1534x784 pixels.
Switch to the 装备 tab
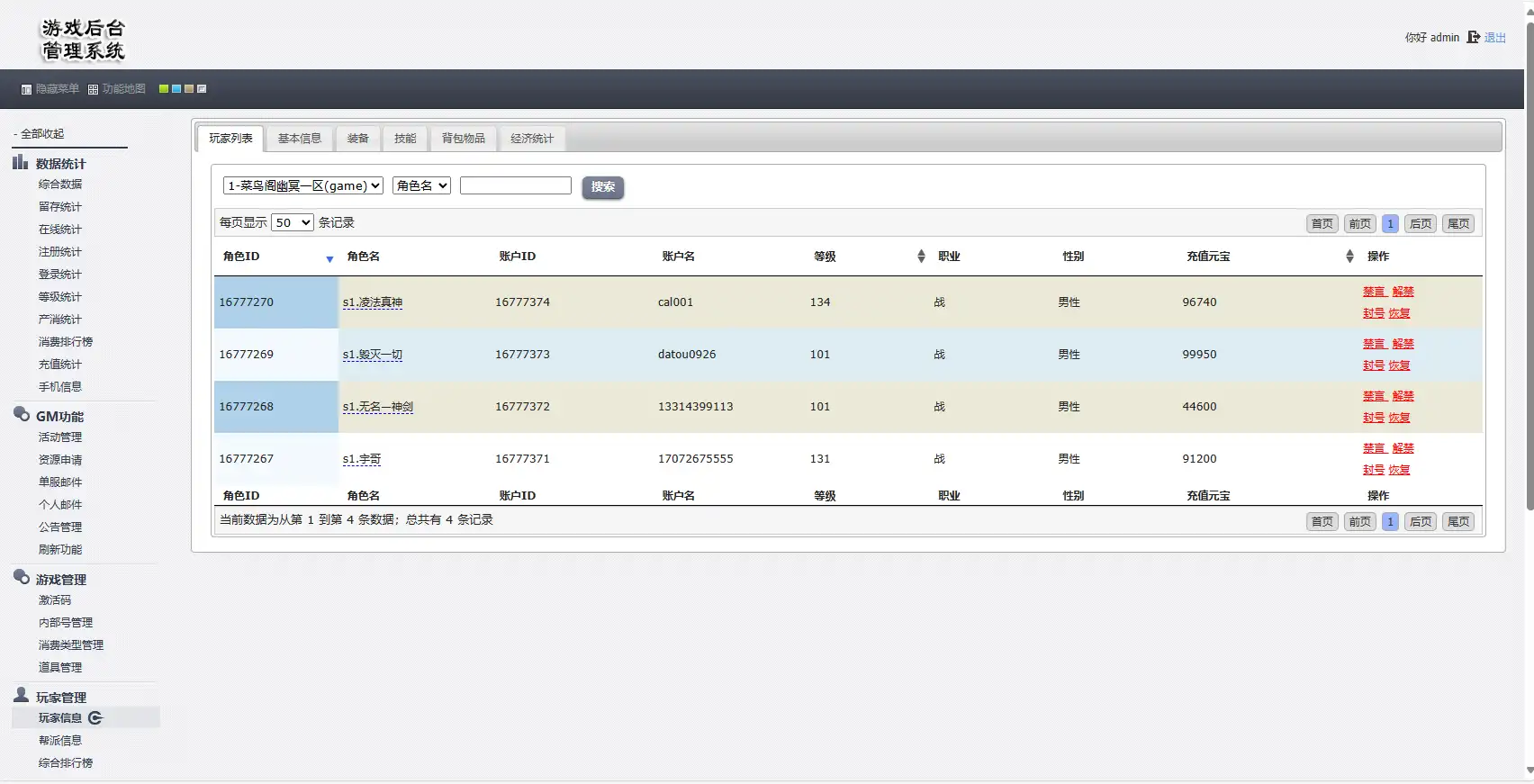358,139
